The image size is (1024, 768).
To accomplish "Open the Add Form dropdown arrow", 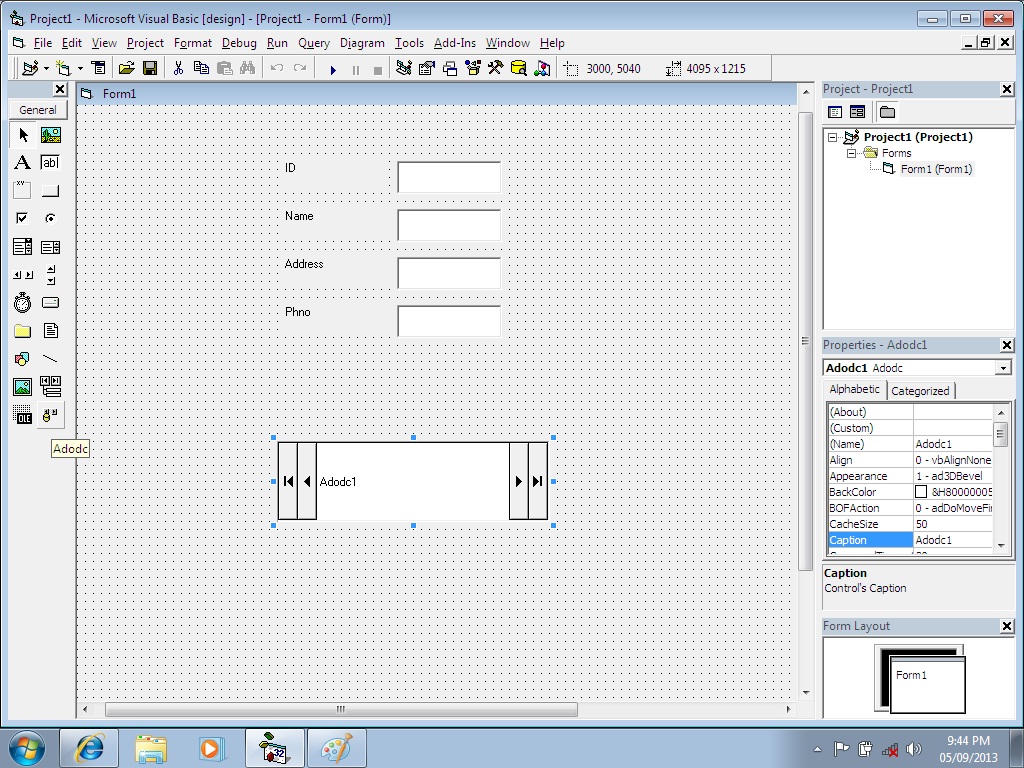I will [80, 68].
